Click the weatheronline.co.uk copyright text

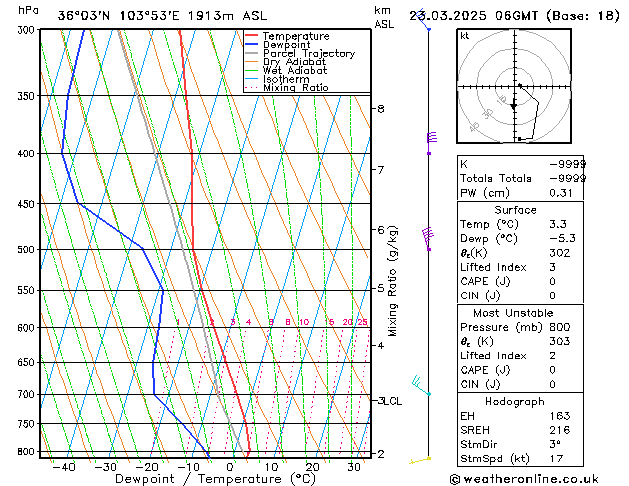(524, 479)
